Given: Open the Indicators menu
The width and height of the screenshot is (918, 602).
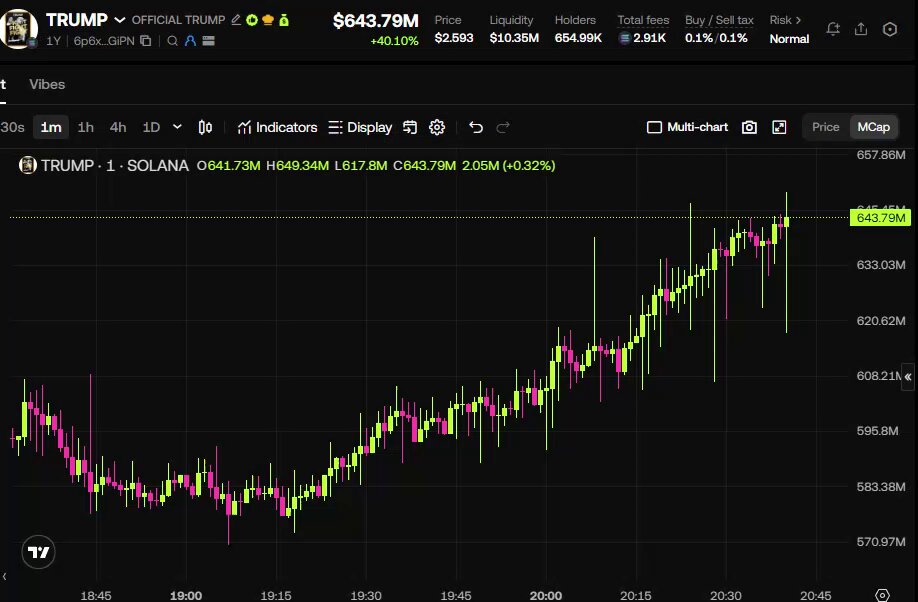Looking at the screenshot, I should 278,127.
